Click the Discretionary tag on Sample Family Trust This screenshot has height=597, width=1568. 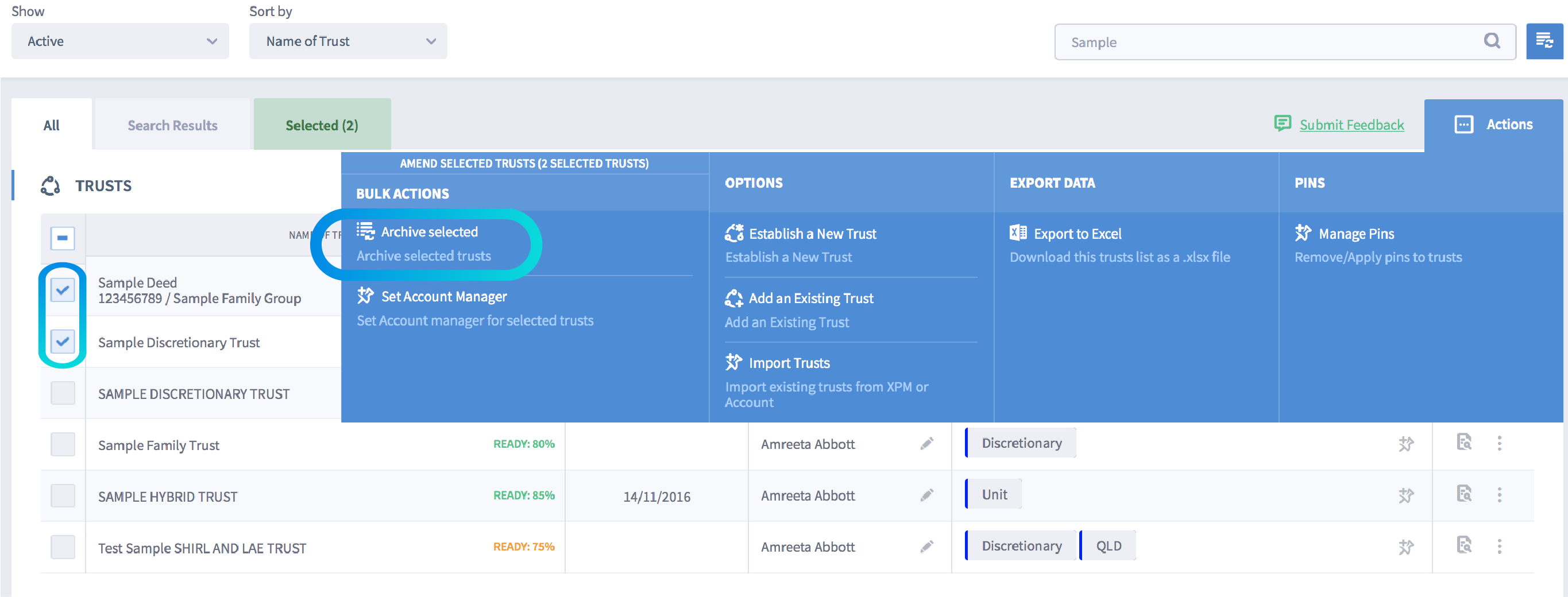tap(1021, 443)
